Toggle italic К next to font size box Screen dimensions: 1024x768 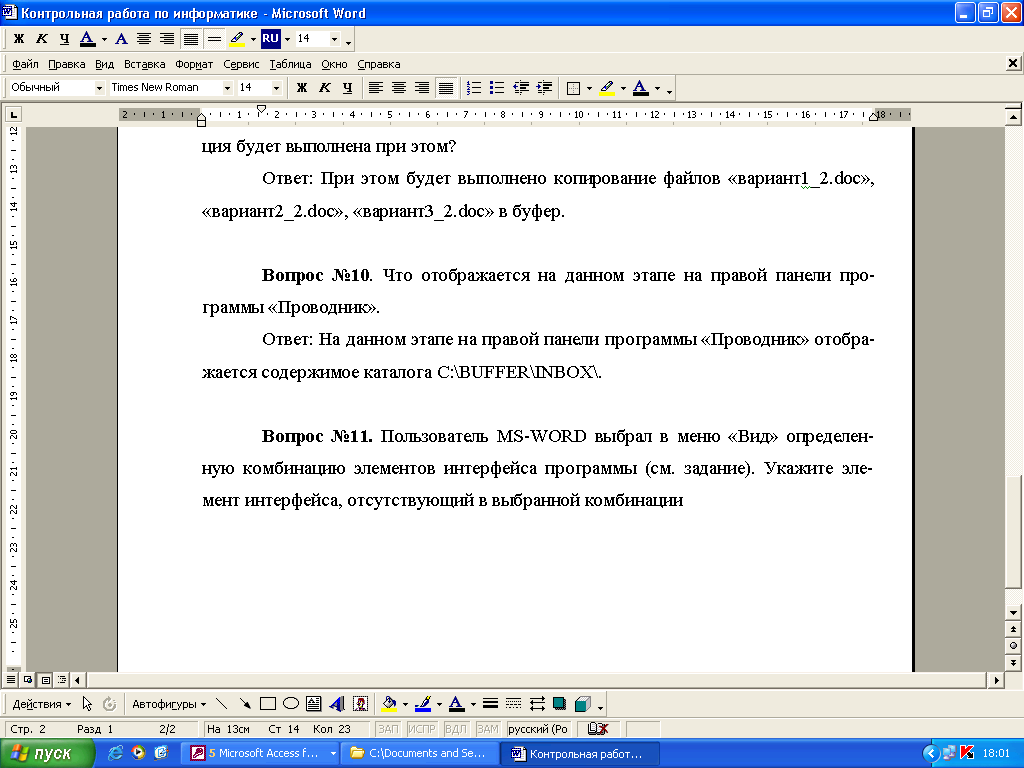point(325,88)
